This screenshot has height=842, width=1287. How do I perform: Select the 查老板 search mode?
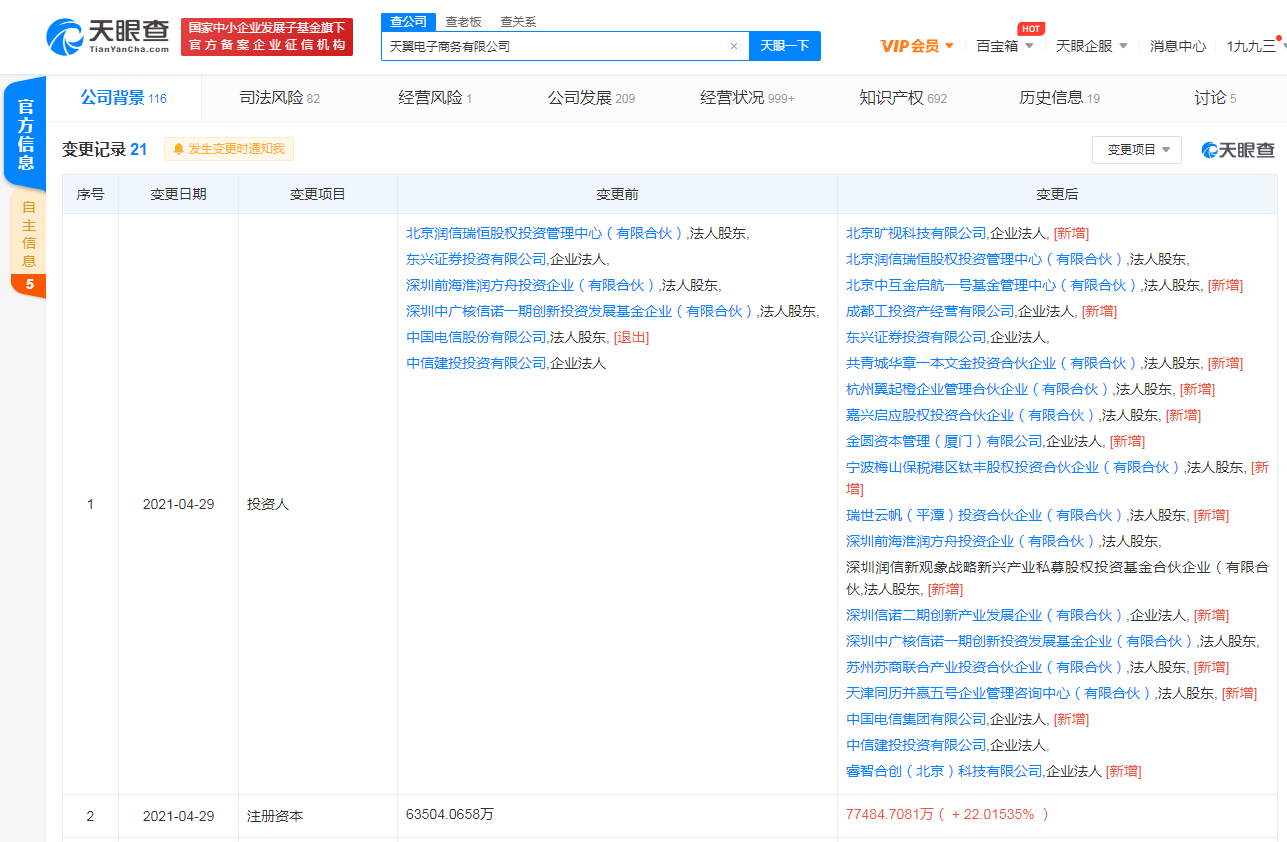click(x=463, y=21)
